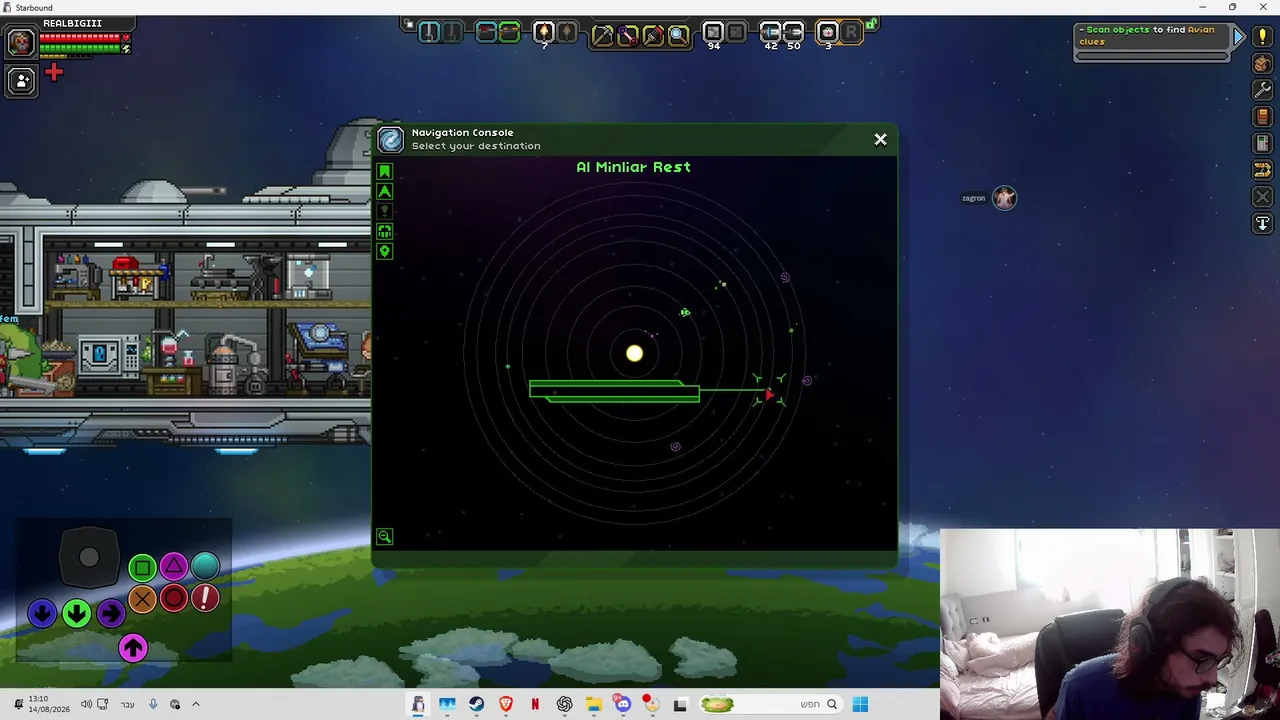Open the crafting wrench icon
This screenshot has height=720, width=1280.
coord(1262,90)
